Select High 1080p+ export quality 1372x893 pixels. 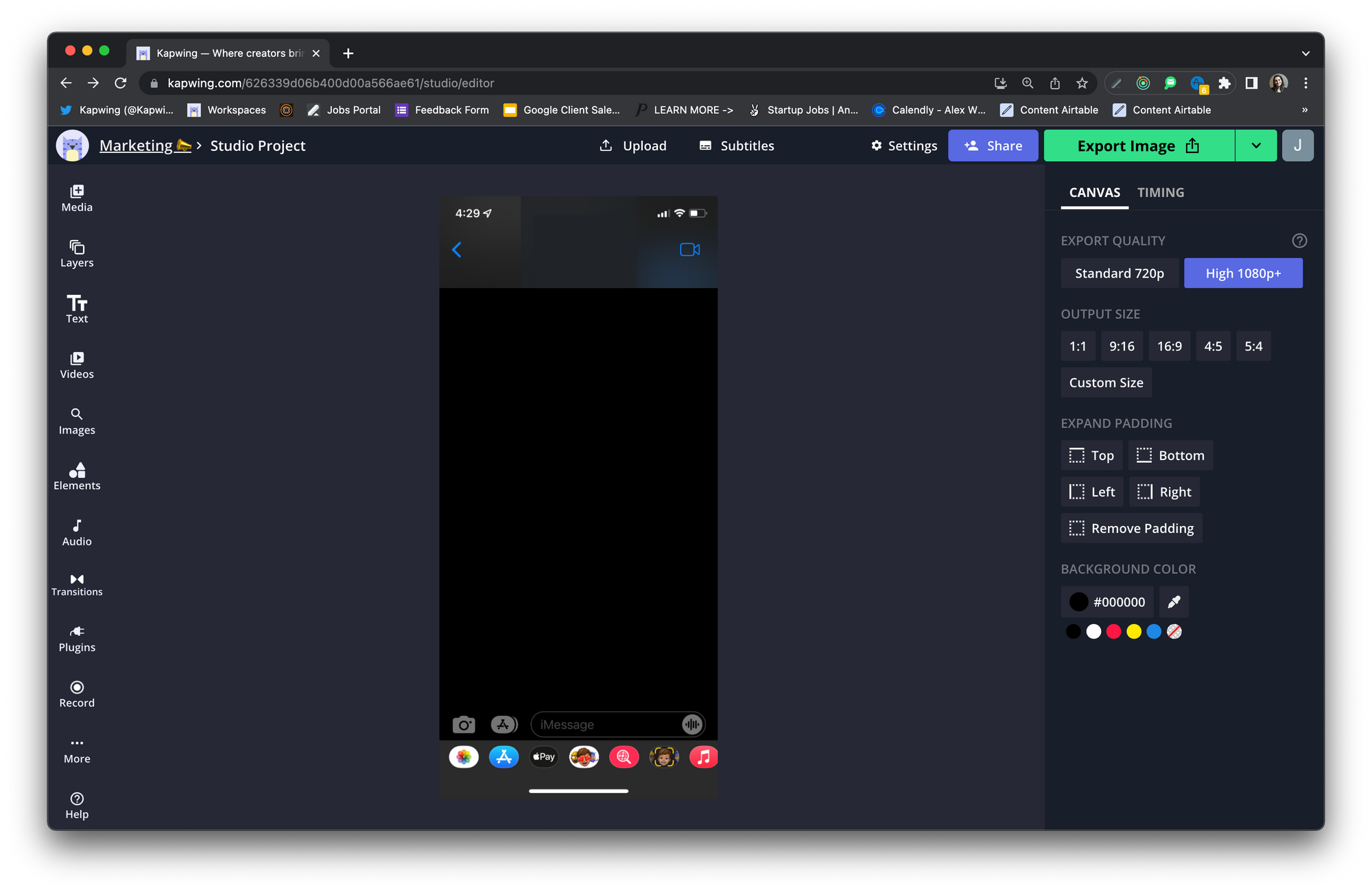click(x=1243, y=273)
